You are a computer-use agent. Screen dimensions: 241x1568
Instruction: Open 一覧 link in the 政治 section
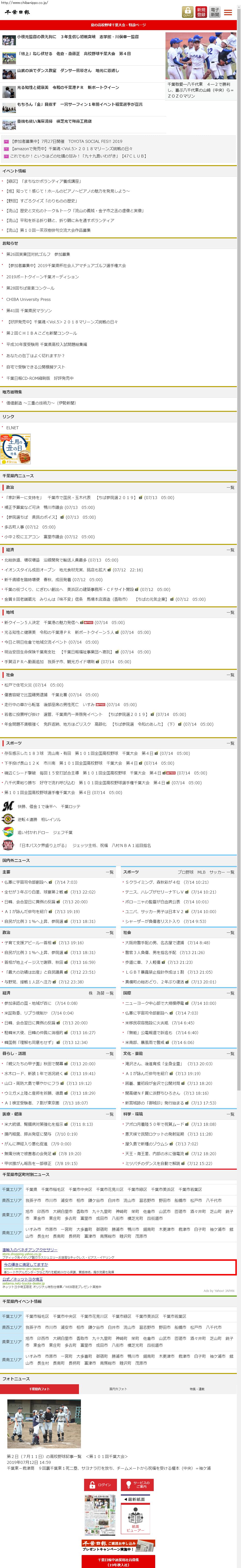click(230, 488)
